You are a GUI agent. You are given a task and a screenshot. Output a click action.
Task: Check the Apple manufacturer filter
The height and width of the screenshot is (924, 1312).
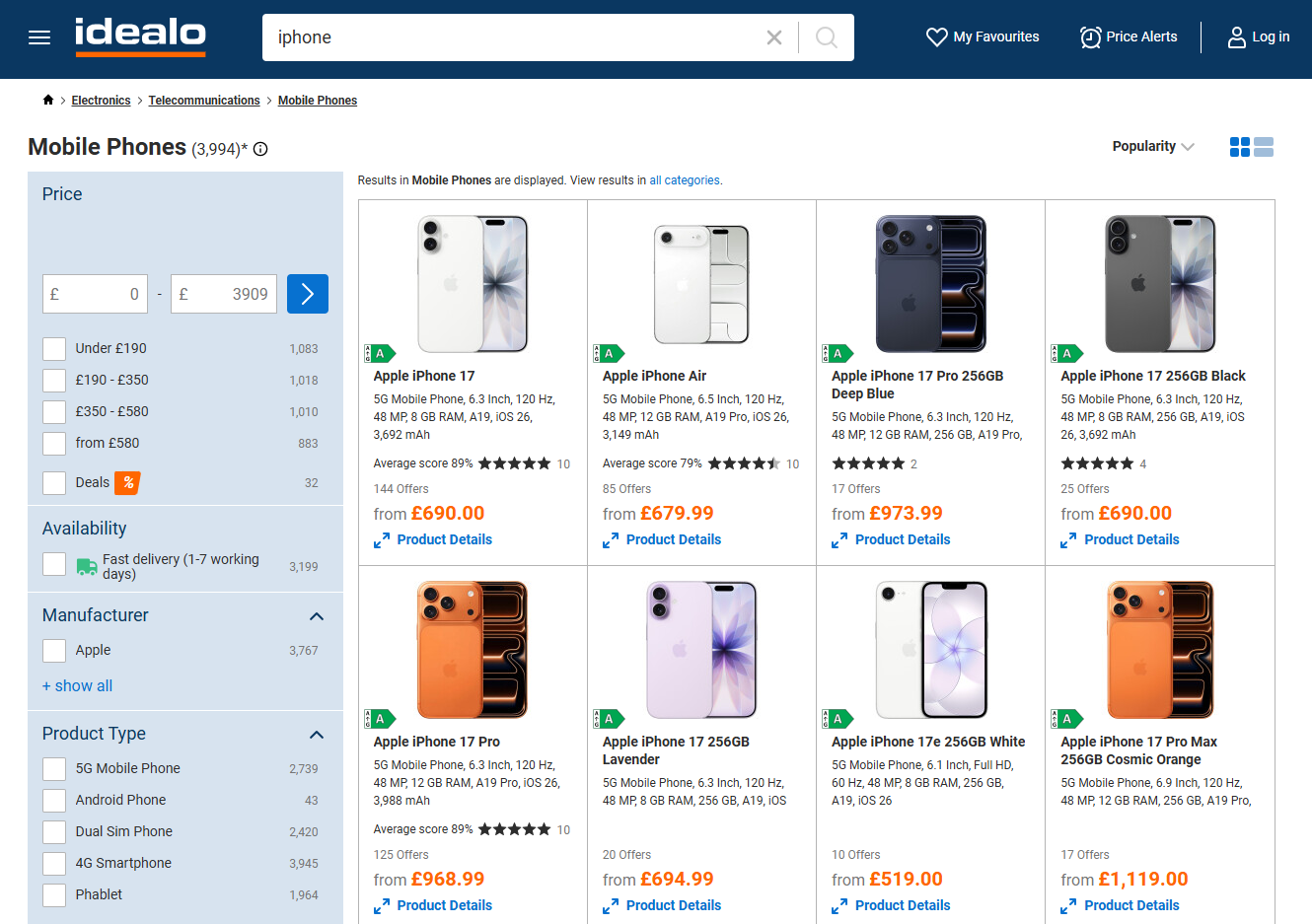54,651
